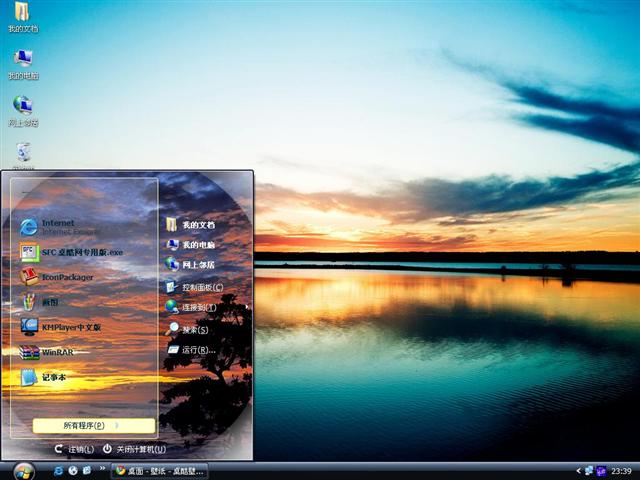640x480 pixels.
Task: Open the 我的电脑 desktop icon
Action: pos(23,64)
